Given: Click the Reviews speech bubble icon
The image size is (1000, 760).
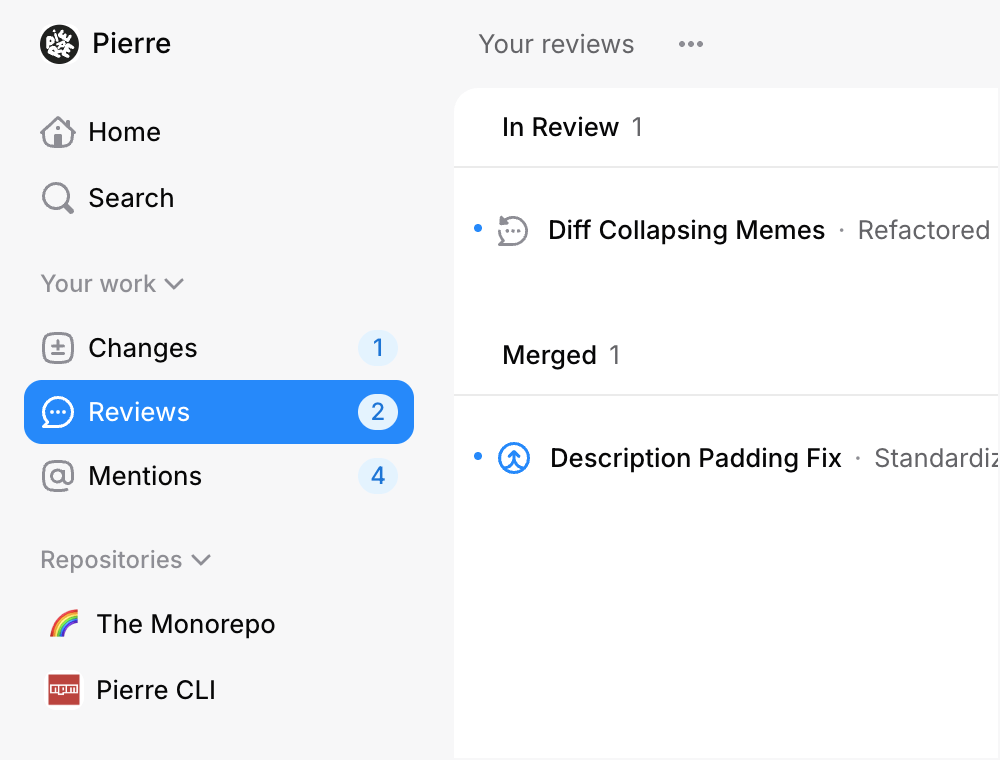Looking at the screenshot, I should [58, 412].
